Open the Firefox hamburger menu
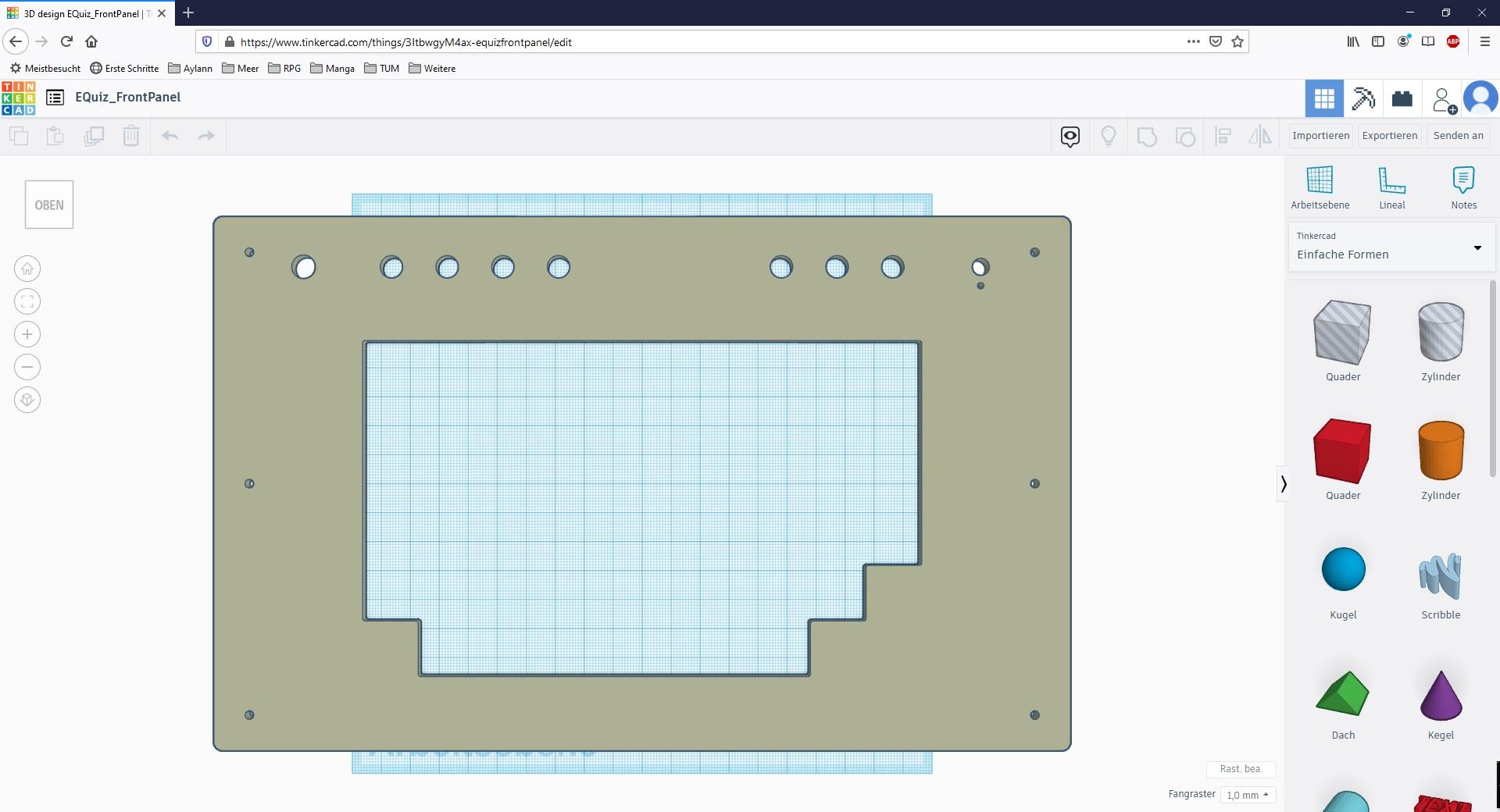Viewport: 1500px width, 812px height. click(x=1484, y=41)
